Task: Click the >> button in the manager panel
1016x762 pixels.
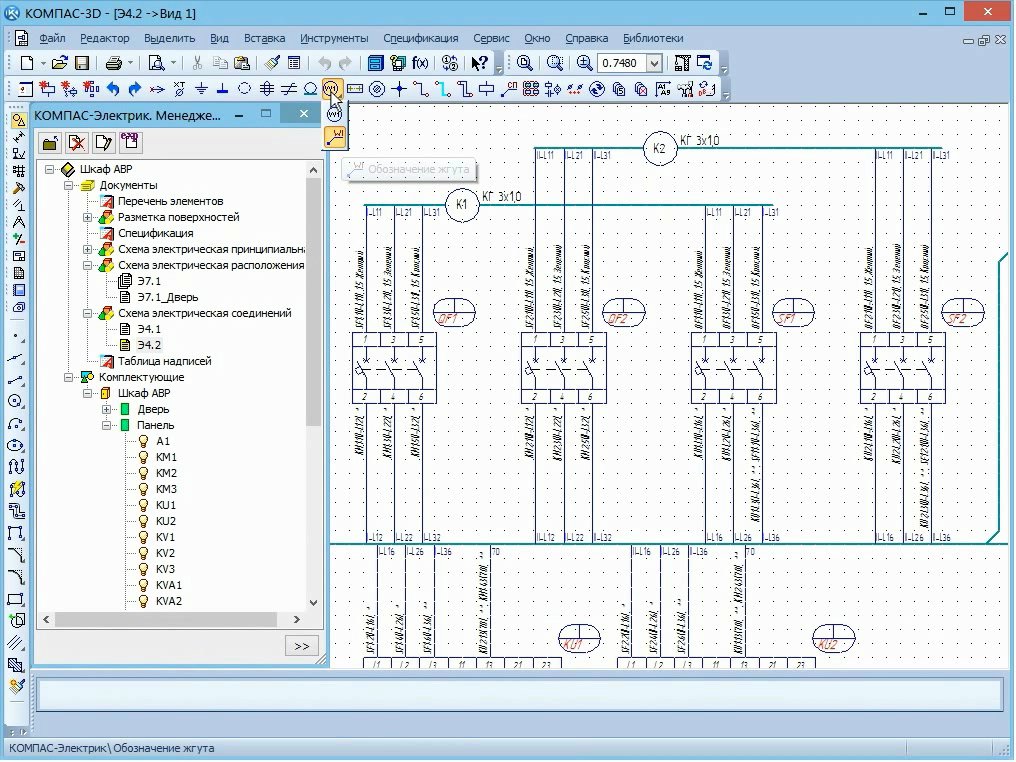Action: [301, 646]
